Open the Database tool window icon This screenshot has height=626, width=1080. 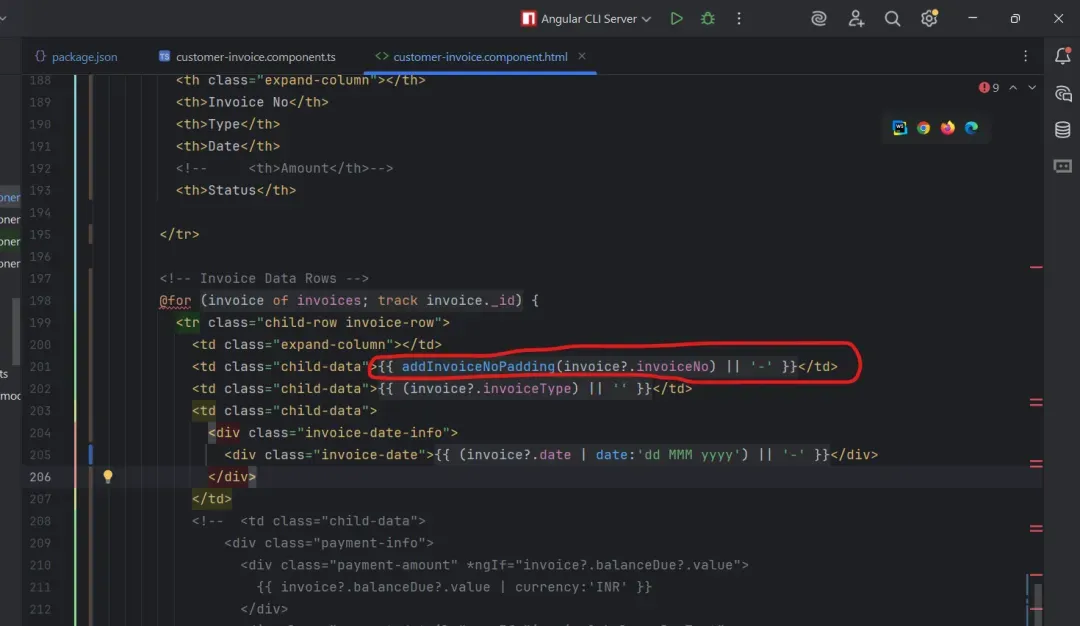pyautogui.click(x=1062, y=130)
